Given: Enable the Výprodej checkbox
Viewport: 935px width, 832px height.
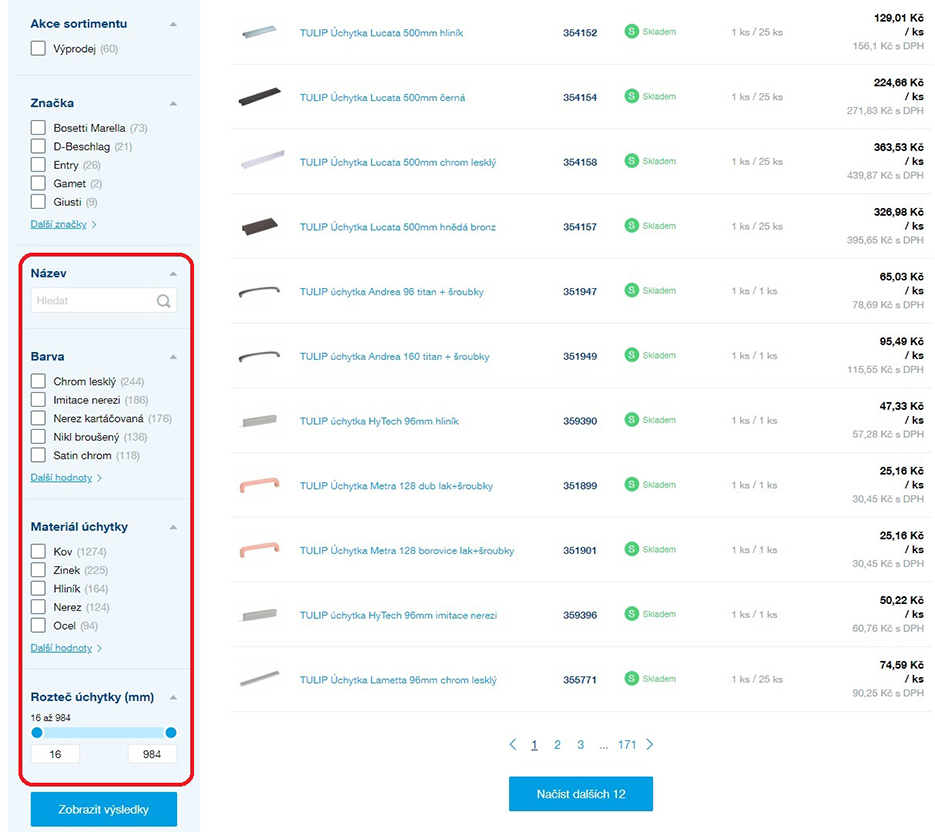Looking at the screenshot, I should [38, 48].
